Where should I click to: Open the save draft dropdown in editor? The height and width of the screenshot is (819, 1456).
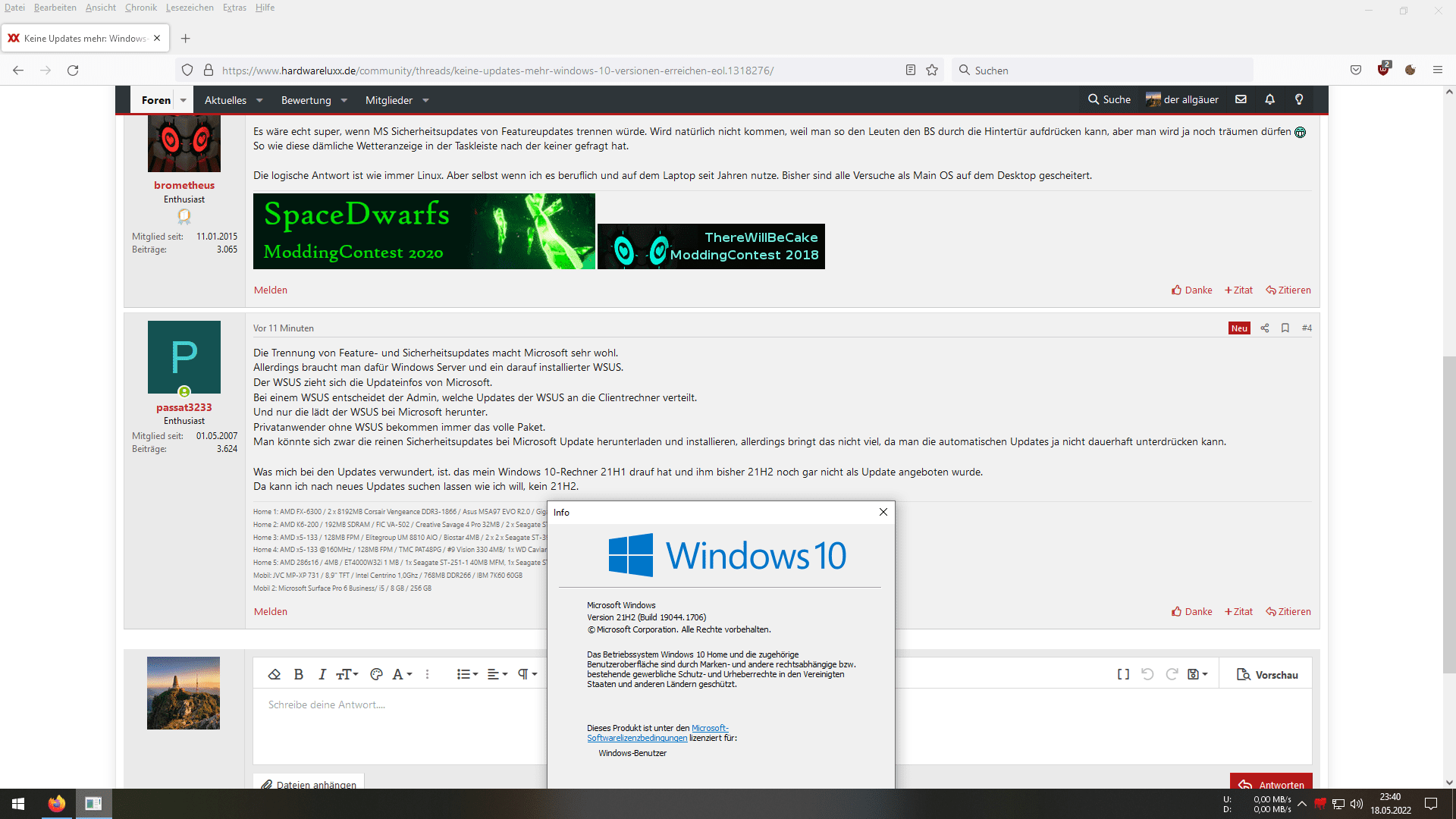(1197, 674)
